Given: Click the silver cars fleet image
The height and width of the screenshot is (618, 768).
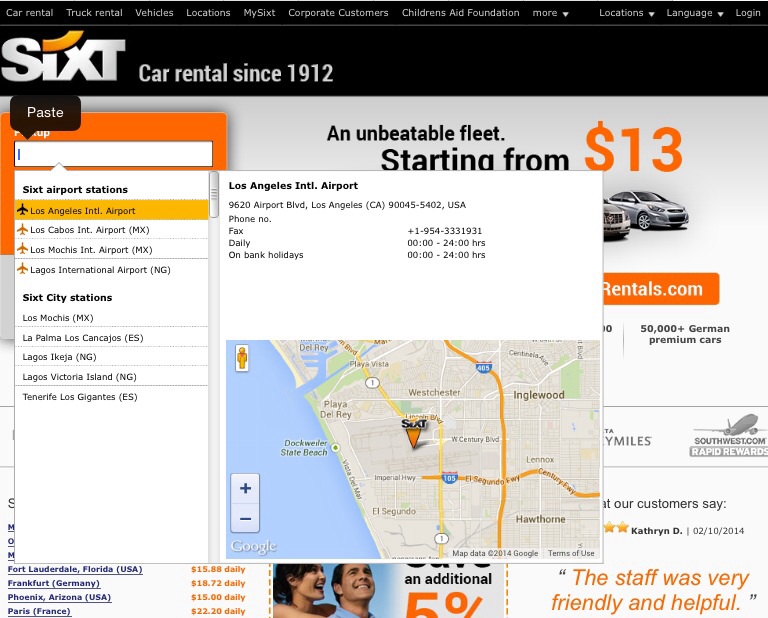Looking at the screenshot, I should tap(646, 214).
